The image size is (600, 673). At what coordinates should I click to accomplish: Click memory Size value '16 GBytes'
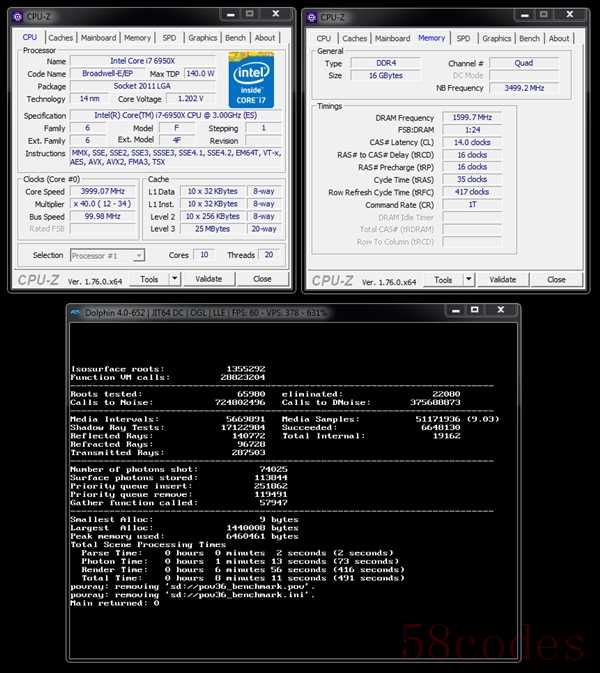pyautogui.click(x=386, y=76)
